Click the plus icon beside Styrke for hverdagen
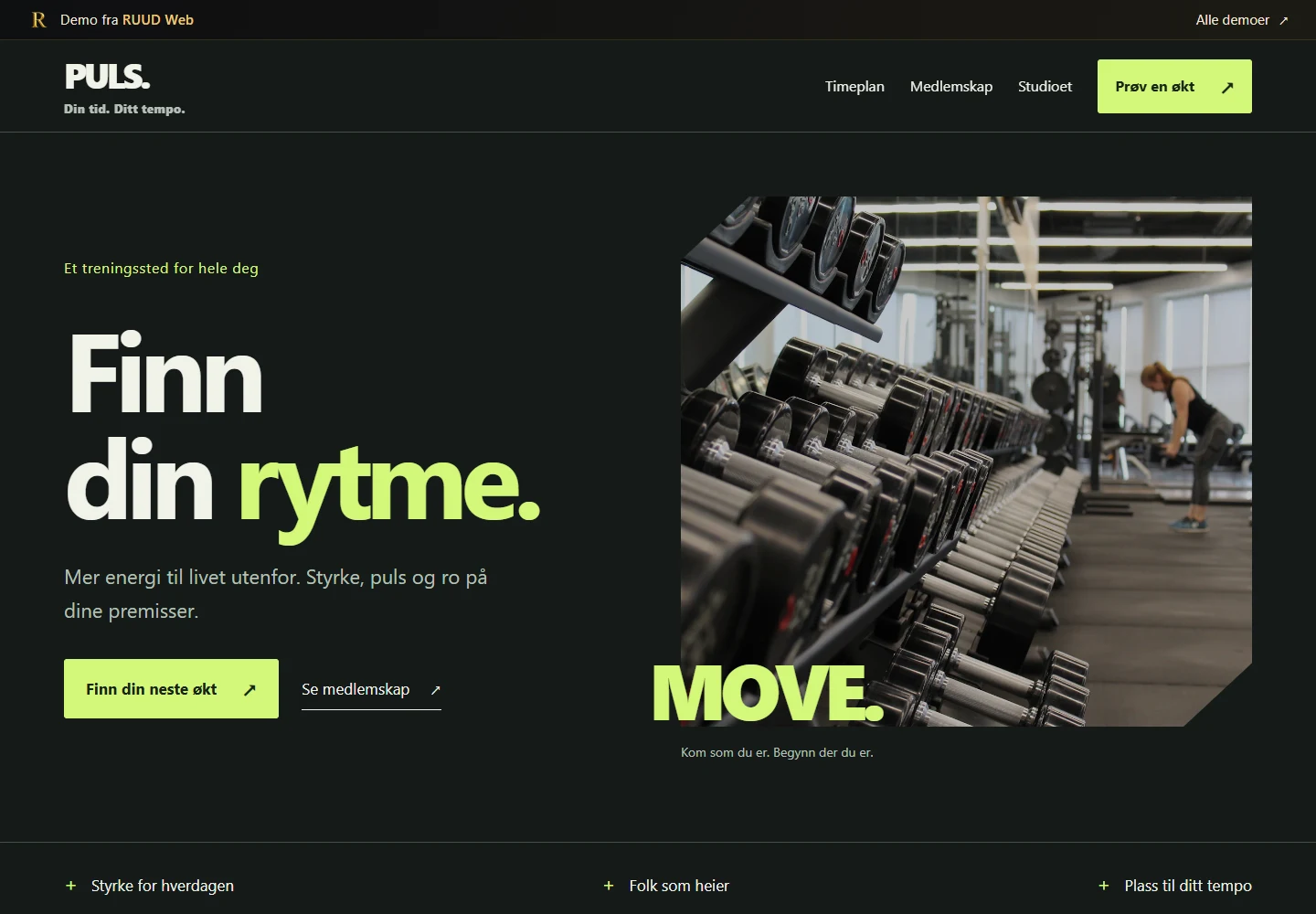 (70, 886)
